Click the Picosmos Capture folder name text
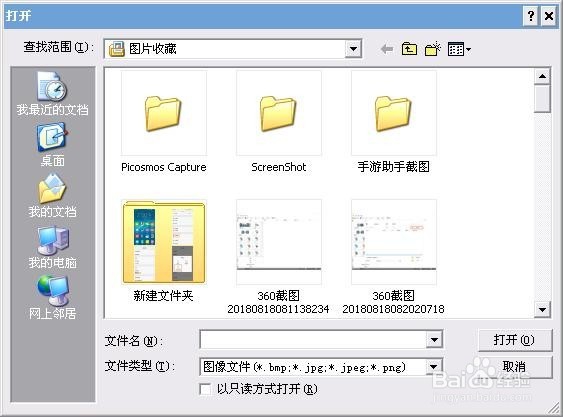This screenshot has height=417, width=563. pyautogui.click(x=164, y=167)
